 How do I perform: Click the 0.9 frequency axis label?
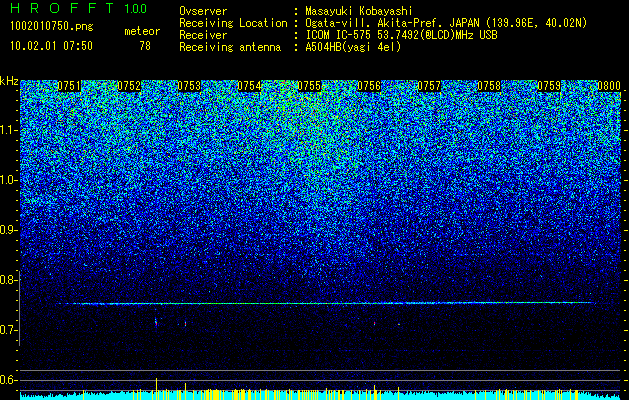pos(7,230)
